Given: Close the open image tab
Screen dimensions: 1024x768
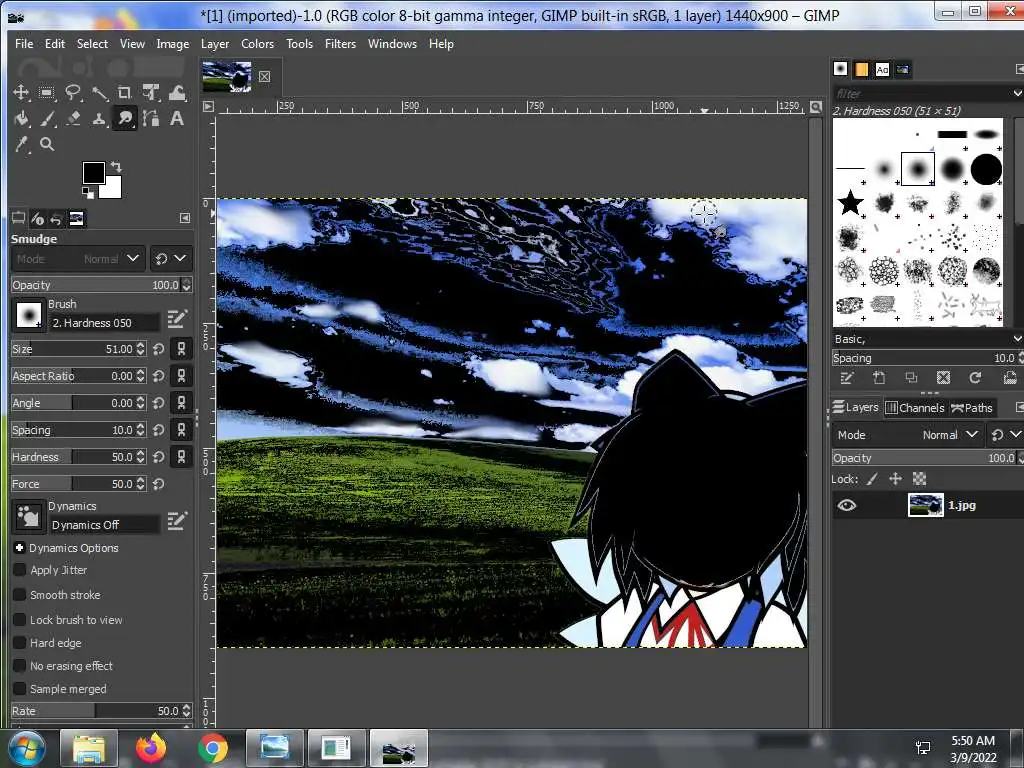Looking at the screenshot, I should pyautogui.click(x=264, y=76).
